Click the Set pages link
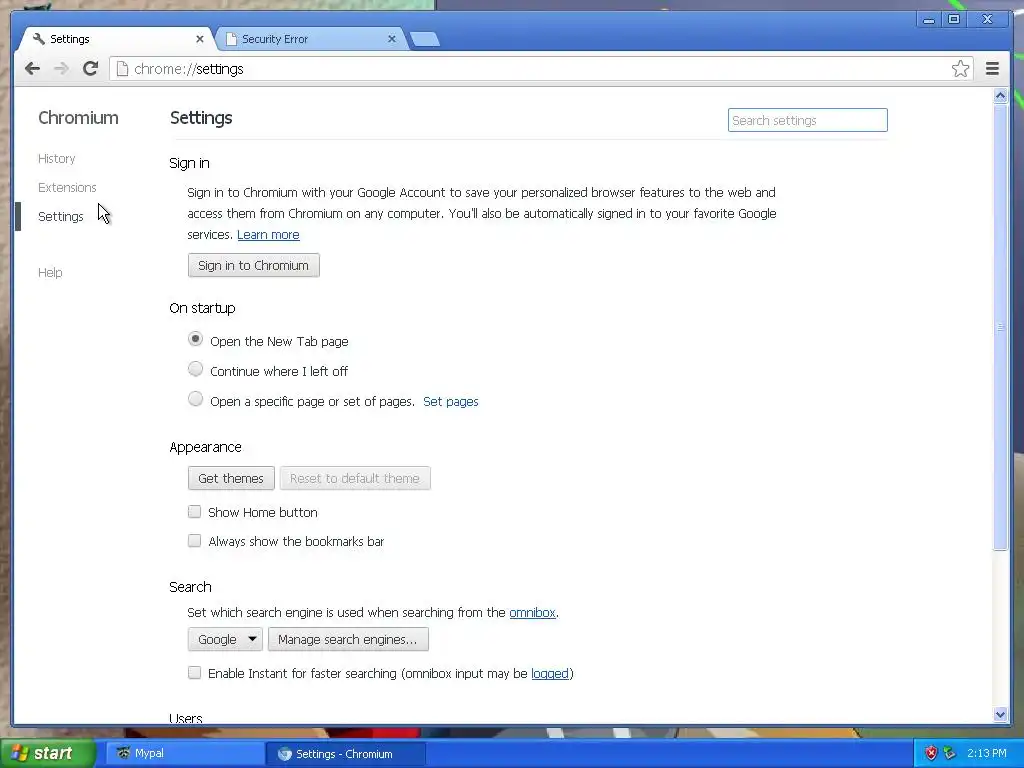 click(451, 402)
